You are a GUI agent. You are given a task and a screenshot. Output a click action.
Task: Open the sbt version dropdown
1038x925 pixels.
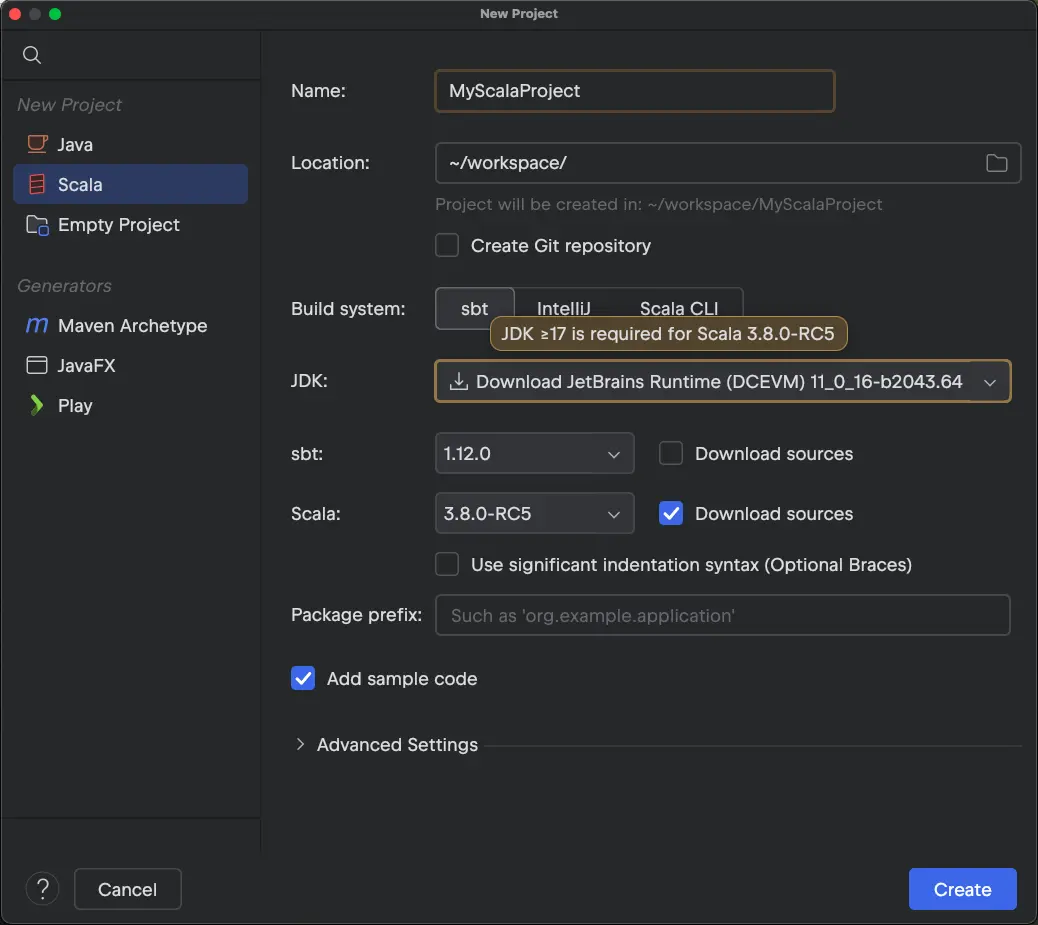[613, 454]
